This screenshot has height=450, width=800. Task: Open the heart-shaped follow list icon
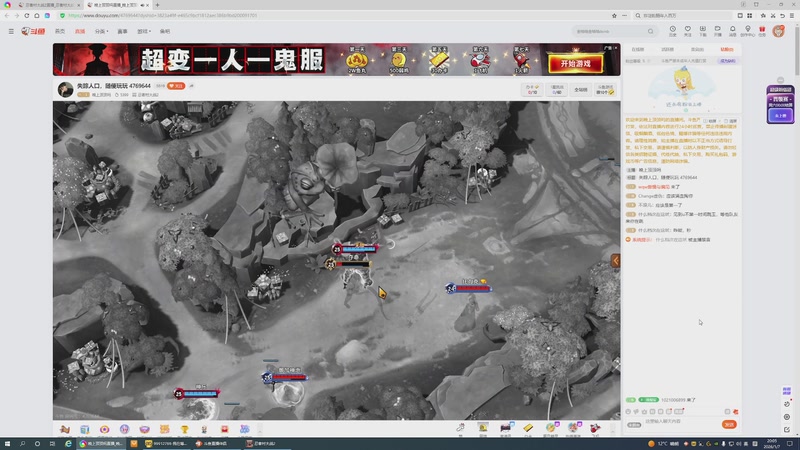(688, 31)
